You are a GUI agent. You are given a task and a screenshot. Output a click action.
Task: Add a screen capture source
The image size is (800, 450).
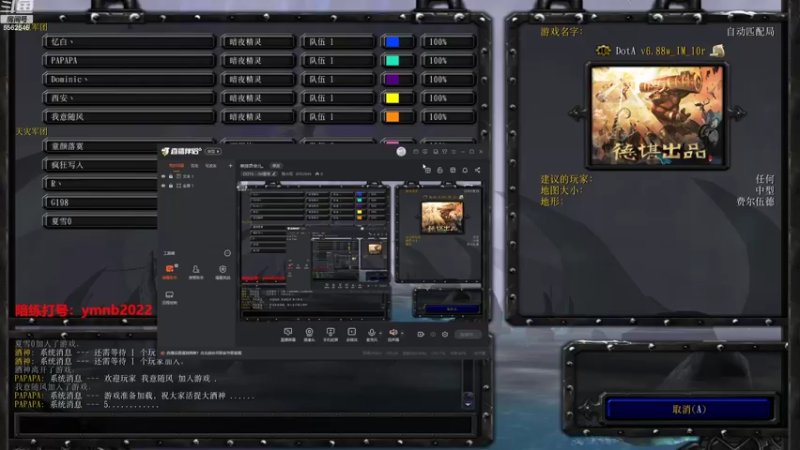pyautogui.click(x=288, y=334)
